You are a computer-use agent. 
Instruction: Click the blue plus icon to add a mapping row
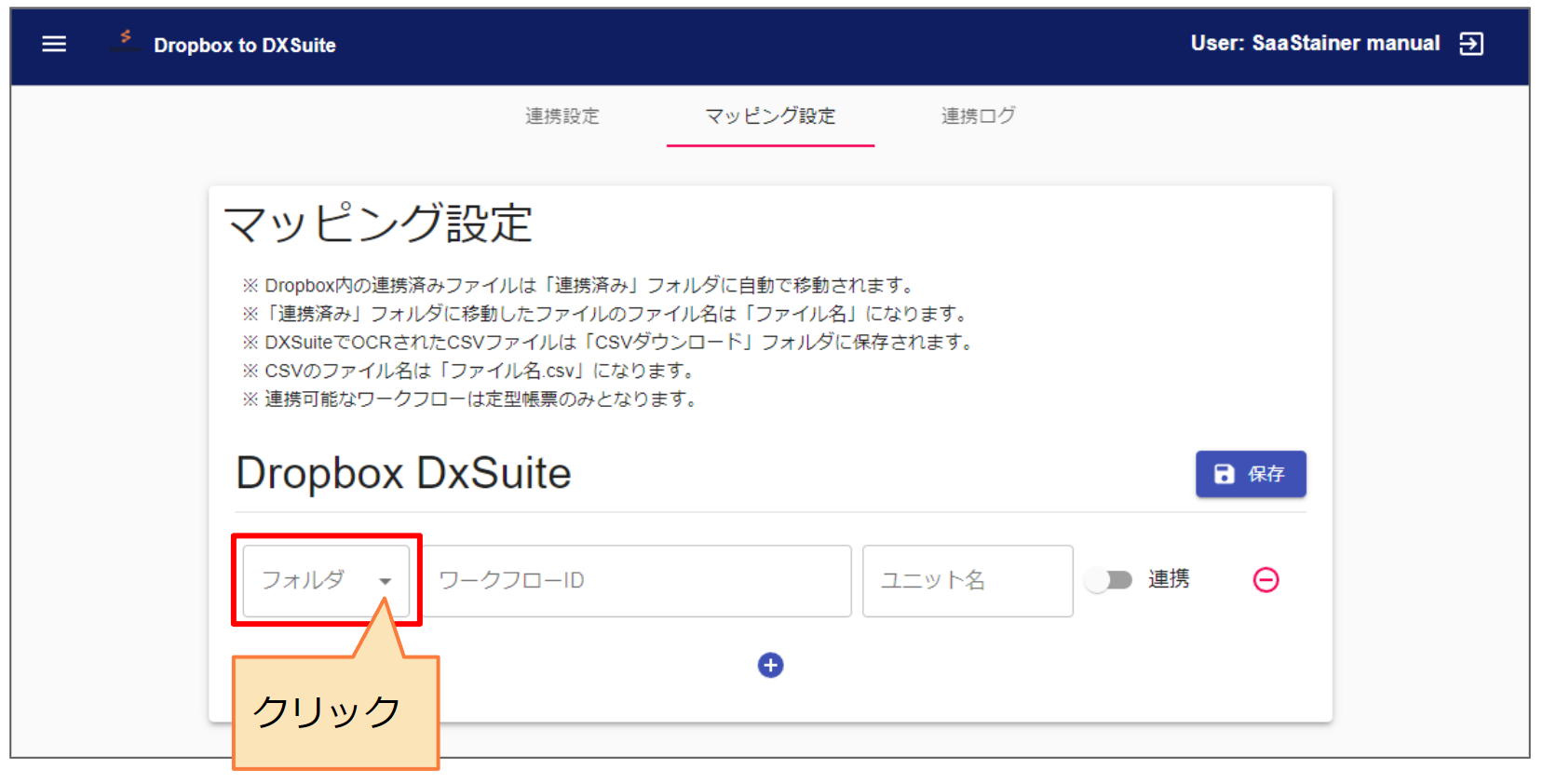(x=770, y=665)
